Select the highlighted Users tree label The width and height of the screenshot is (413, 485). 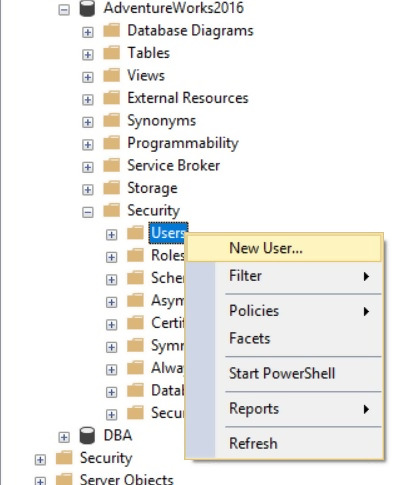click(x=168, y=233)
